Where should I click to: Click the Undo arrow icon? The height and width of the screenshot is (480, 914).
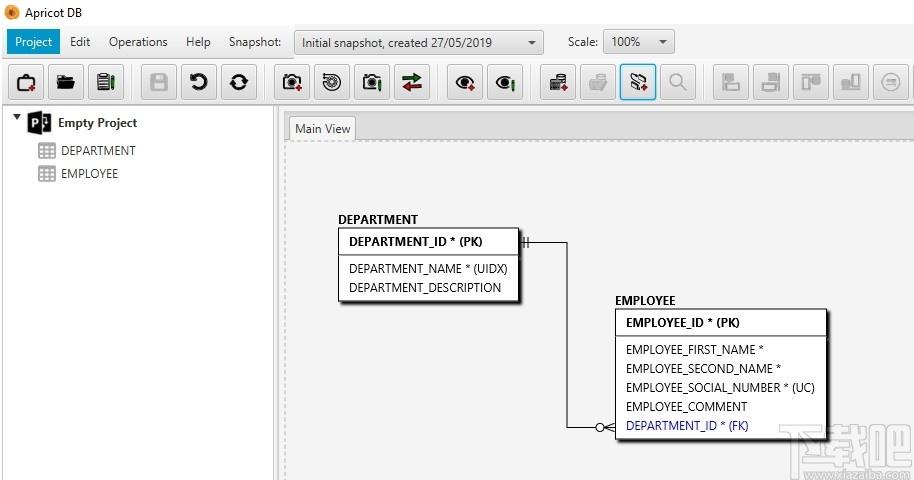click(x=198, y=82)
